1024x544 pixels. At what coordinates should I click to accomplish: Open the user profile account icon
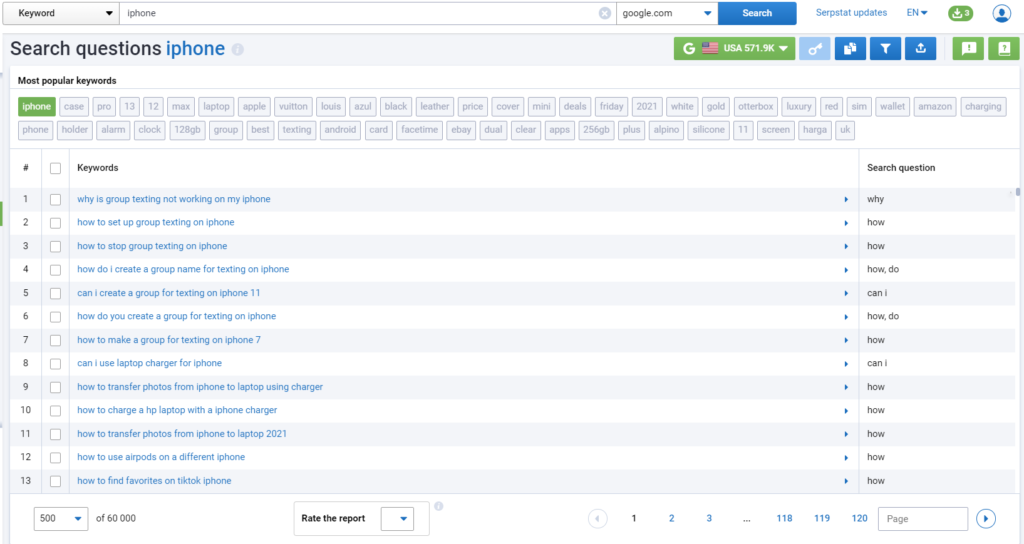[1001, 13]
